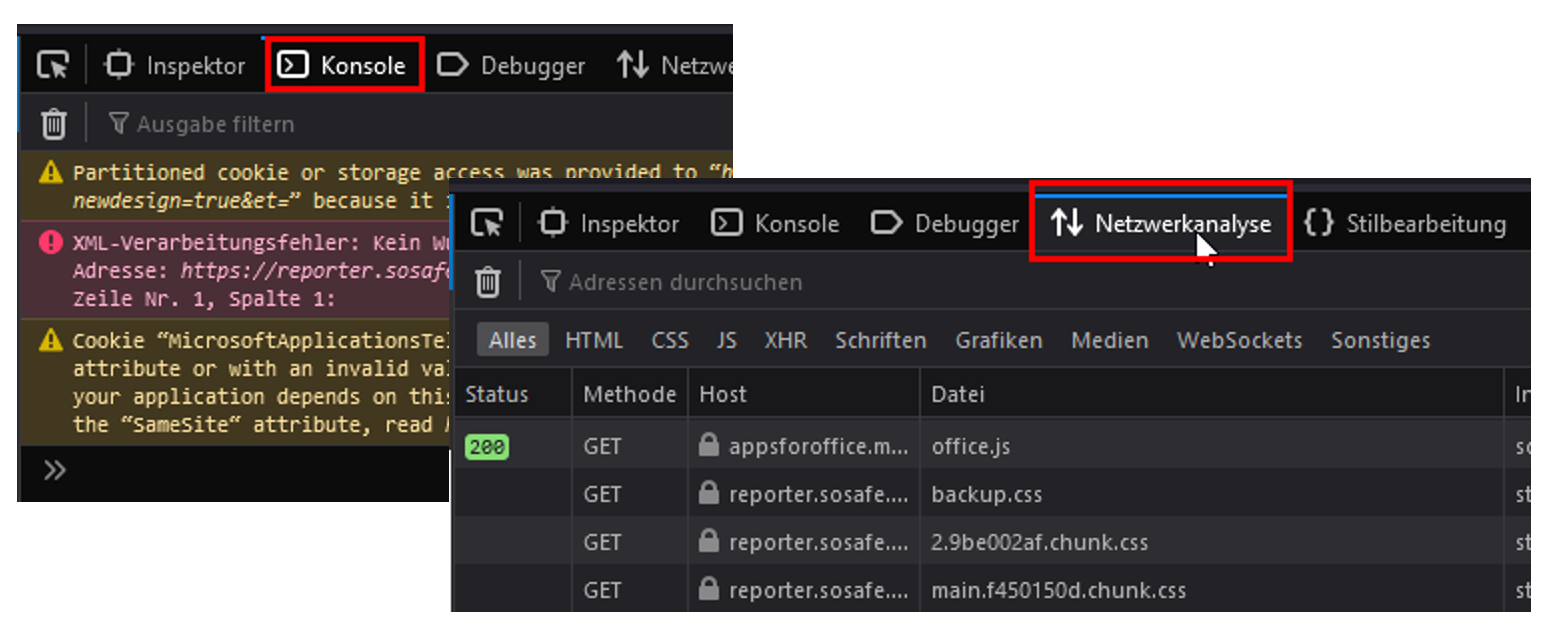
Task: Click the red XML error icon
Action: tap(50, 243)
